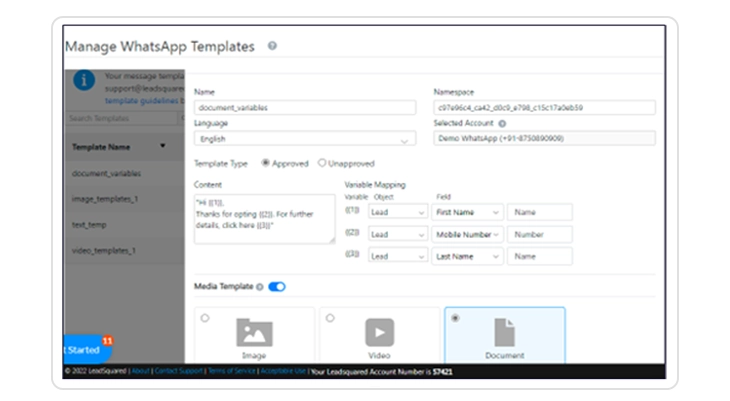The height and width of the screenshot is (401, 730).
Task: Click the Image media type icon
Action: (254, 332)
